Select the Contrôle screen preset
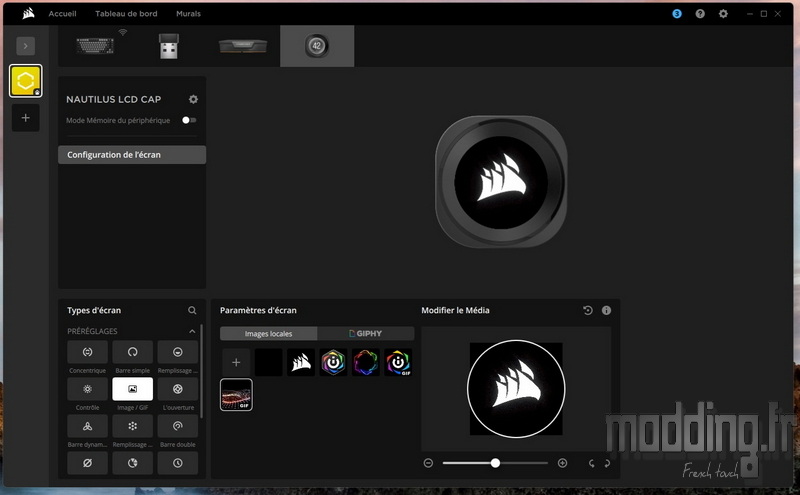800x495 pixels. coord(87,389)
